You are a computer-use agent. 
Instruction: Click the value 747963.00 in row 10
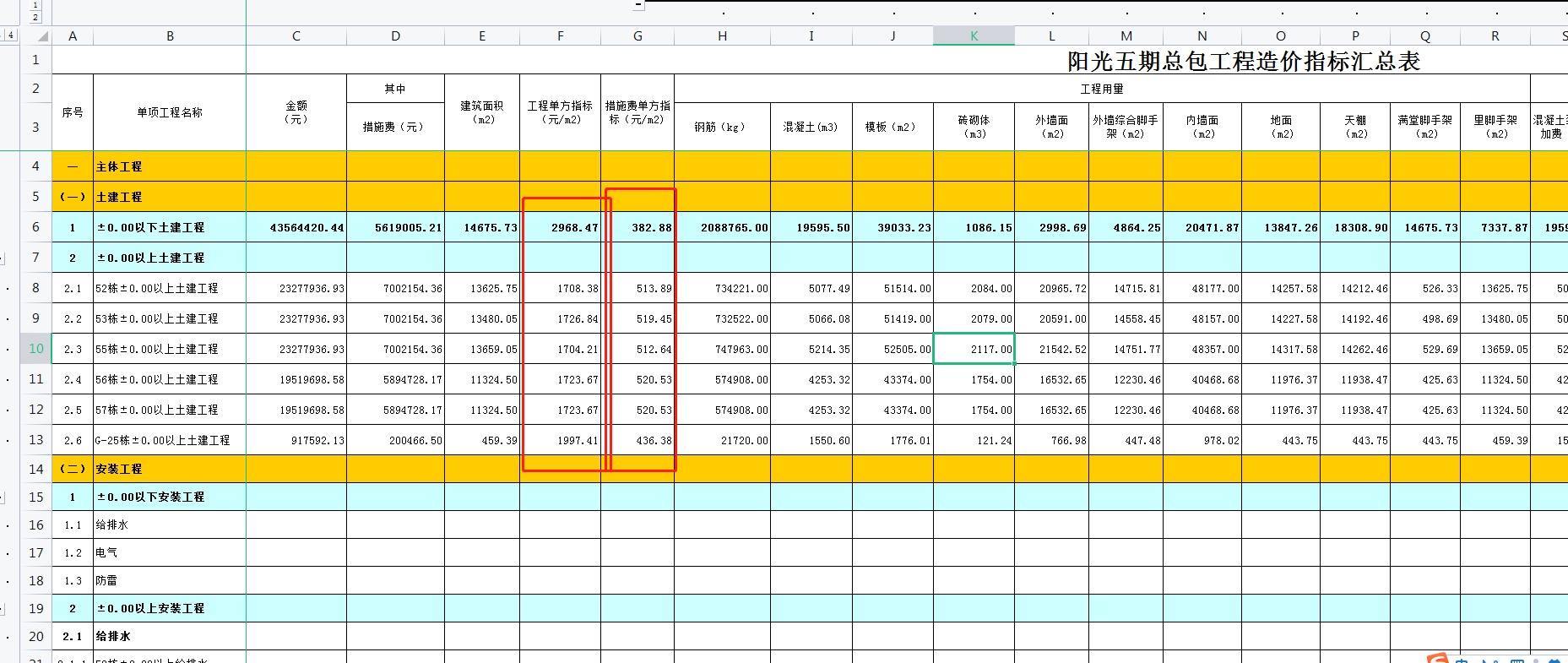tap(722, 349)
